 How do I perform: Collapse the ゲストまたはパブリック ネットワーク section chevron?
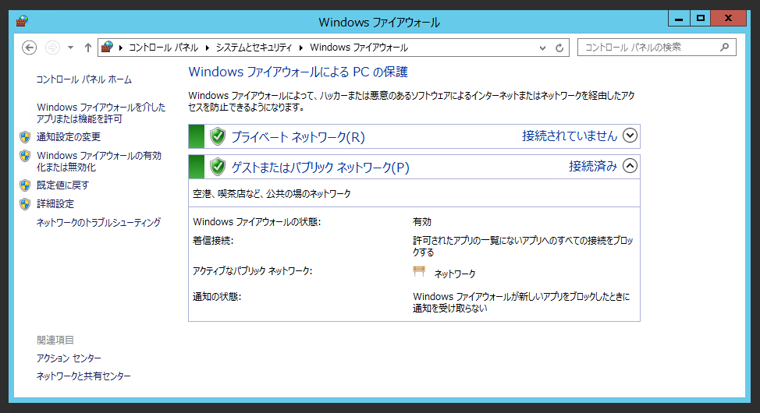[630, 166]
